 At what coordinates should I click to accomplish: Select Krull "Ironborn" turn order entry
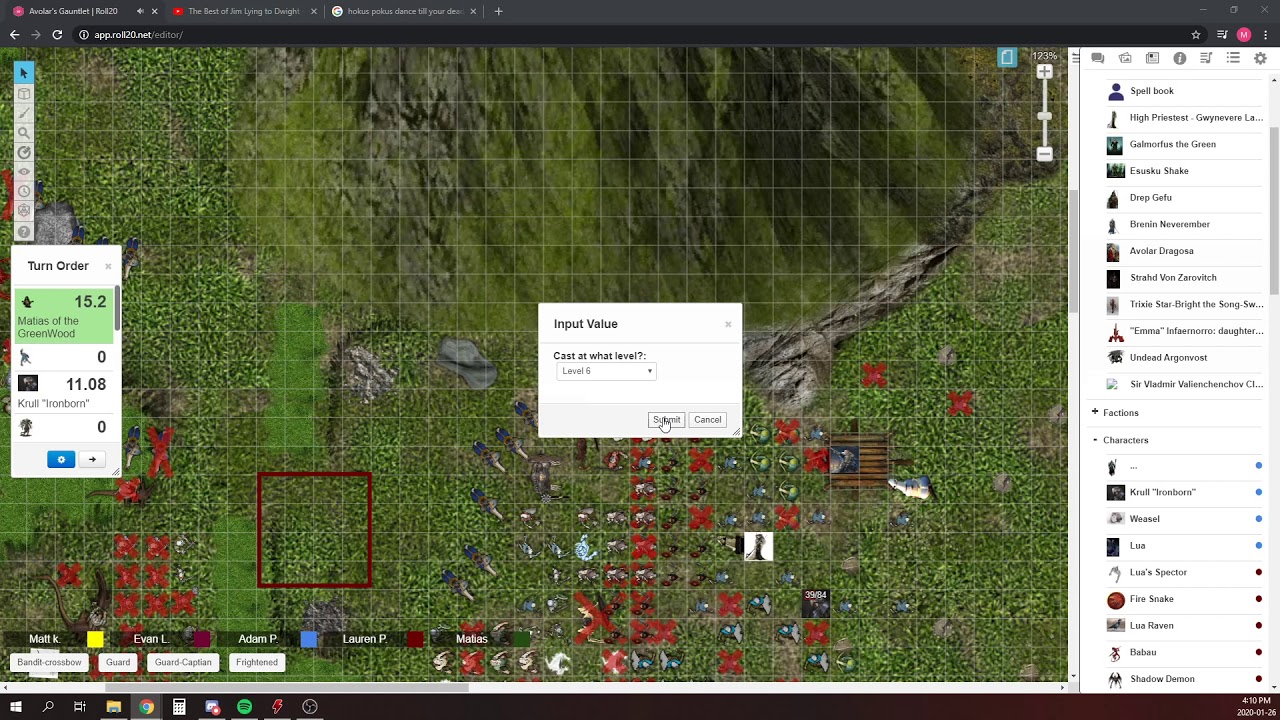pos(63,392)
